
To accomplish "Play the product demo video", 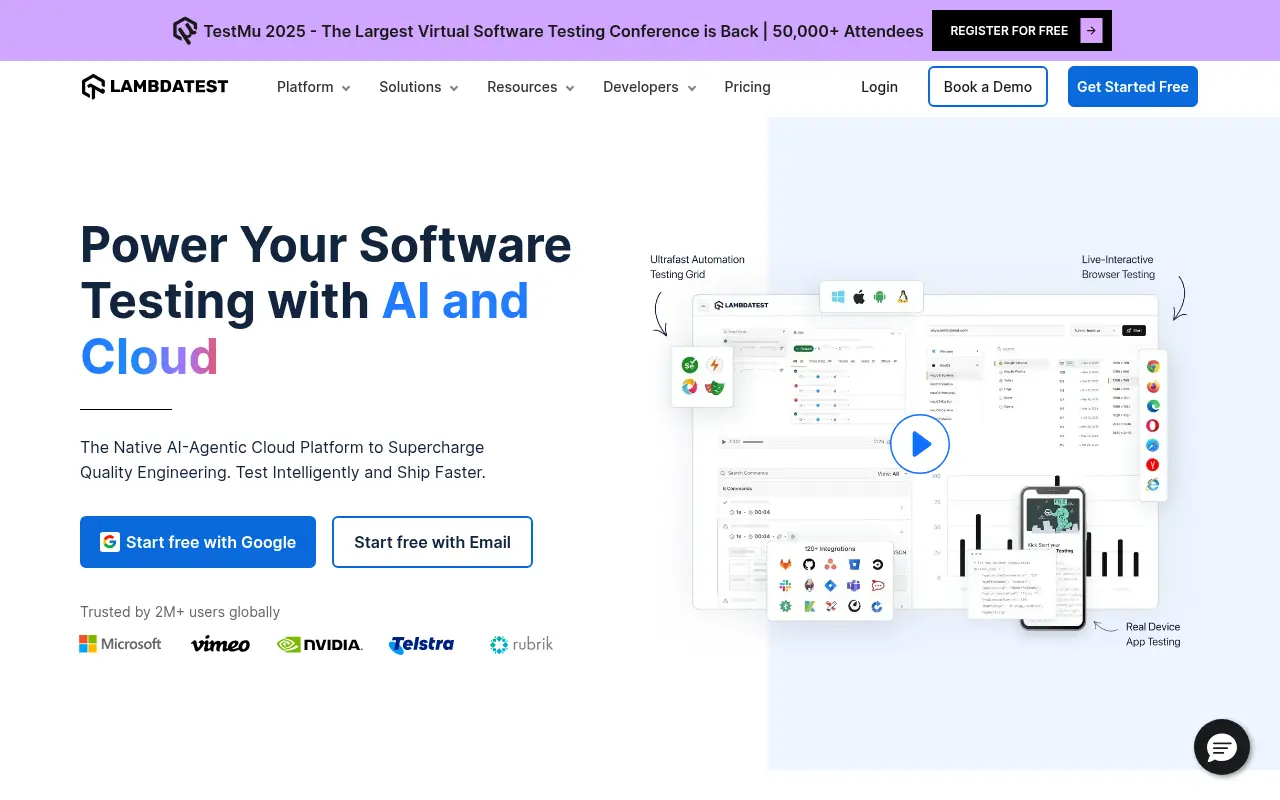I will tap(919, 444).
